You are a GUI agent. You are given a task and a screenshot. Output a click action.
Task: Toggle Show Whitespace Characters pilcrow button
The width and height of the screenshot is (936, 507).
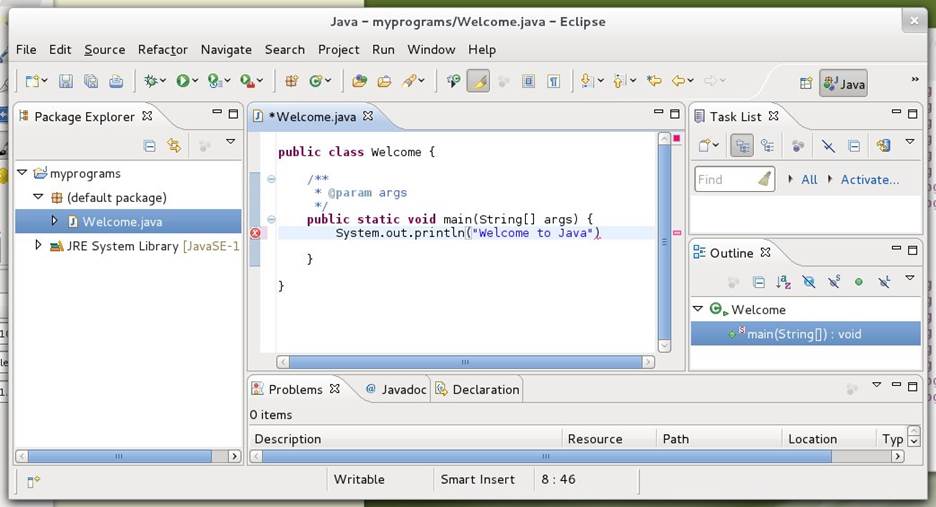click(554, 81)
